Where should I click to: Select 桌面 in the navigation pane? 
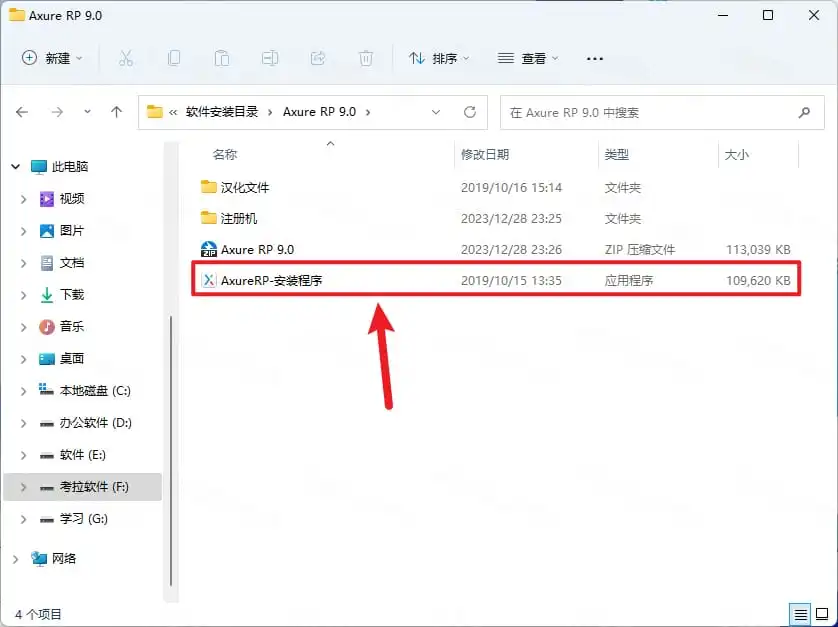coord(72,359)
